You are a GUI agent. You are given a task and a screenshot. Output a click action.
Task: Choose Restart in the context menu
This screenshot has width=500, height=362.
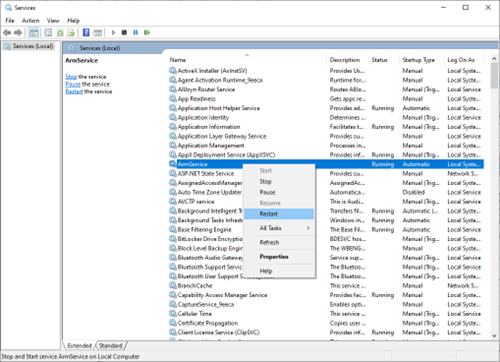[x=279, y=214]
